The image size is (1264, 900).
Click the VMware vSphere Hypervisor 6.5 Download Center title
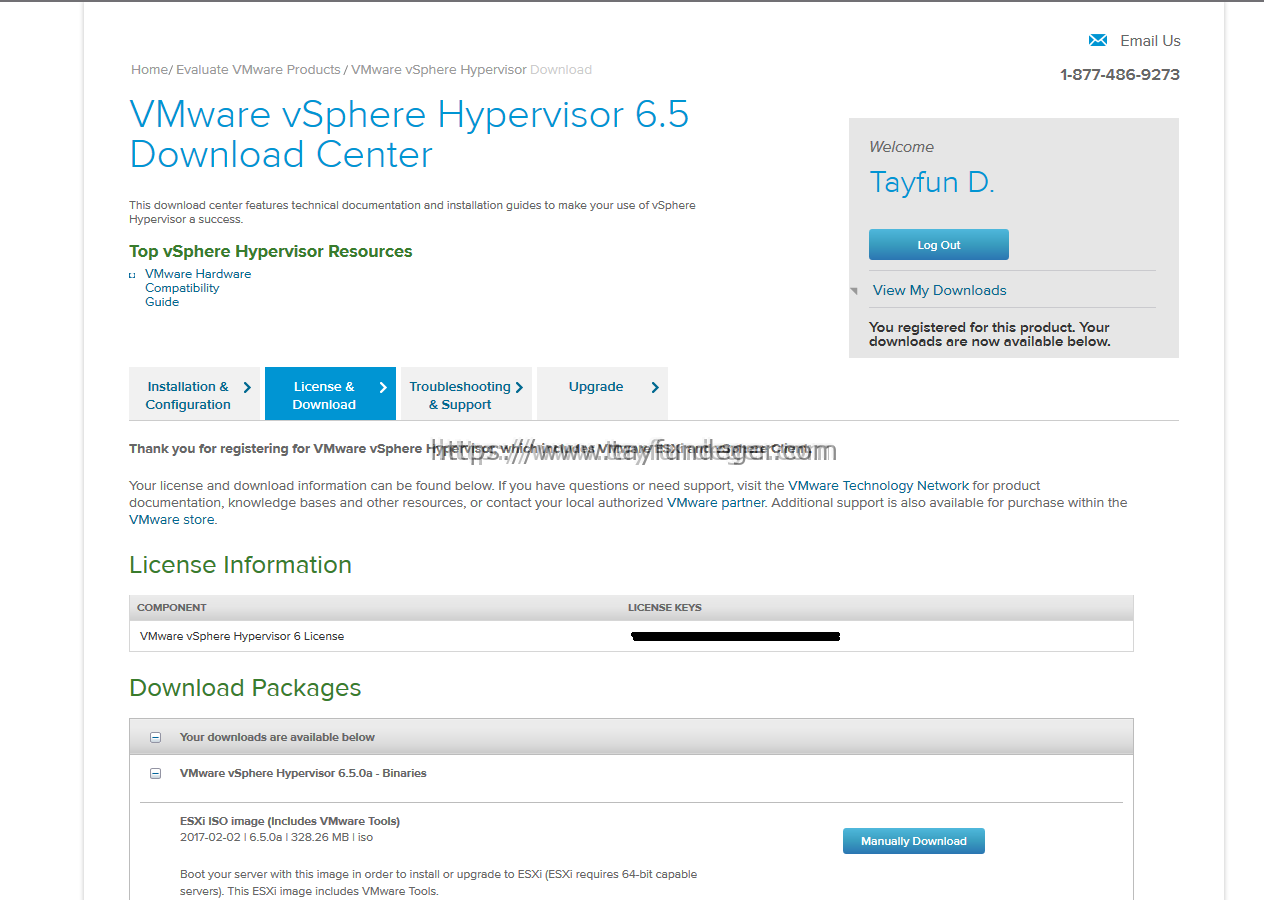coord(409,135)
